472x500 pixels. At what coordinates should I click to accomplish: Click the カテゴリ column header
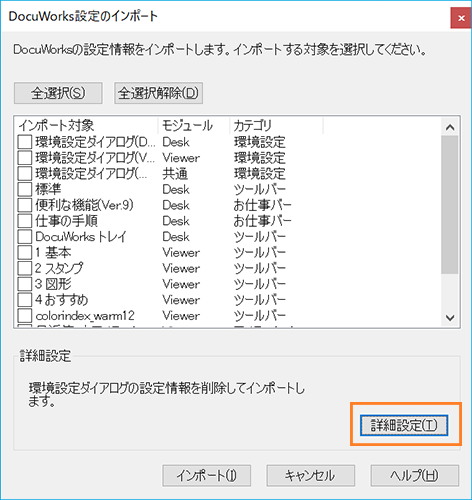[x=276, y=126]
